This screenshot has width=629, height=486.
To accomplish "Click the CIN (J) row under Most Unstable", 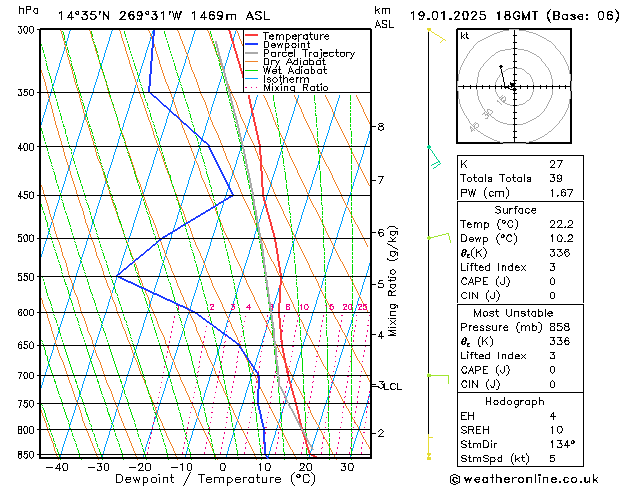I will [520, 384].
